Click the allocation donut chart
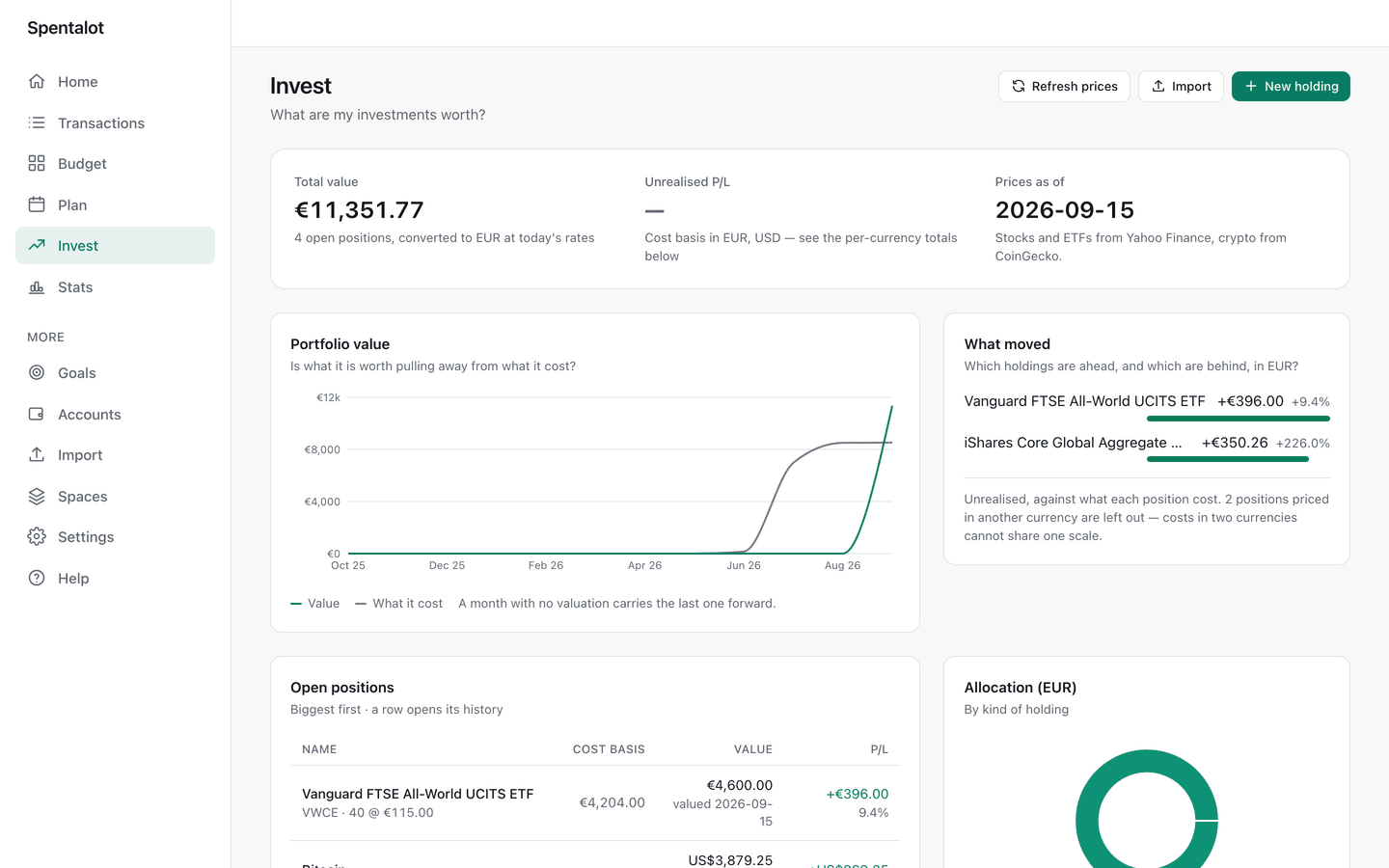The image size is (1389, 868). click(1147, 820)
